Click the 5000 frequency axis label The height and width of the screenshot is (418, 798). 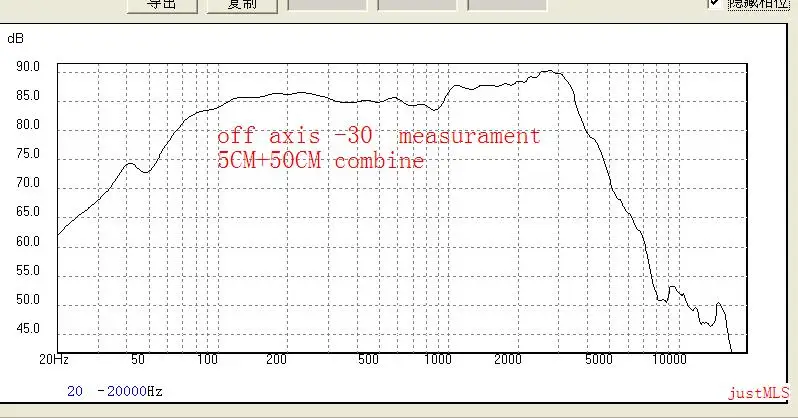pyautogui.click(x=599, y=359)
